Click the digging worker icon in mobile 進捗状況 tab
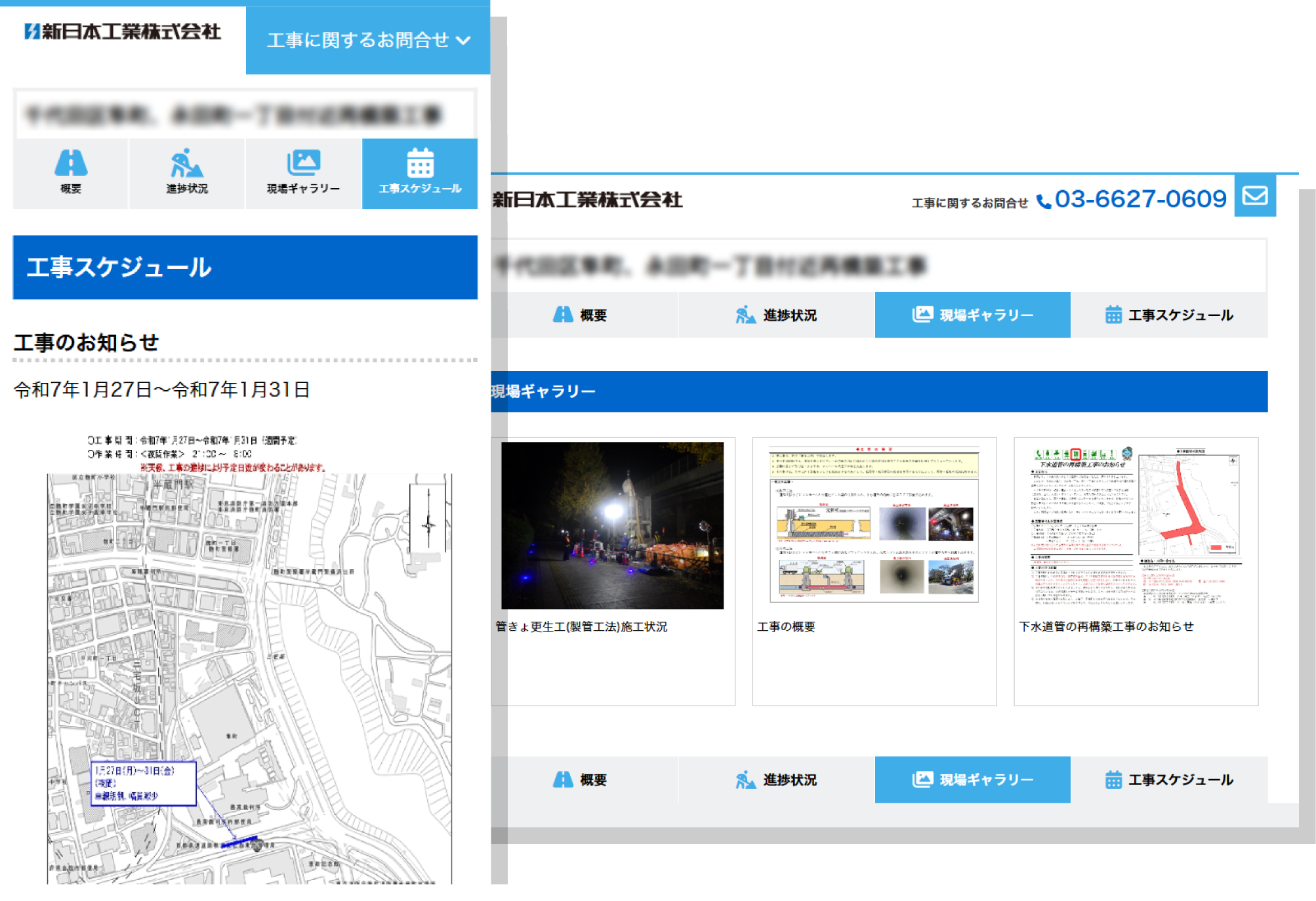Viewport: 1316px width, 901px height. pyautogui.click(x=187, y=163)
